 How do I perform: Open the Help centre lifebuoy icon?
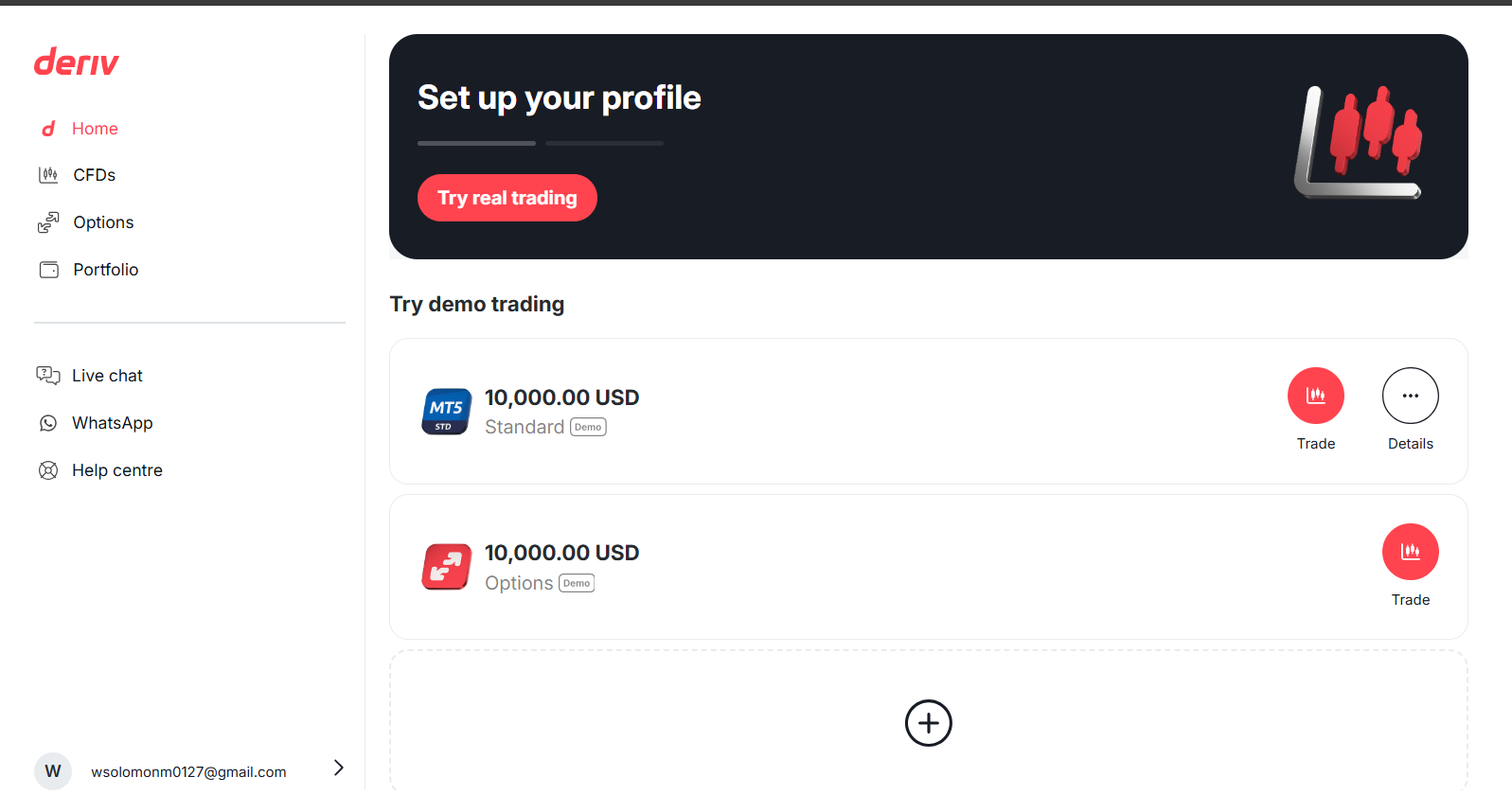[x=48, y=470]
